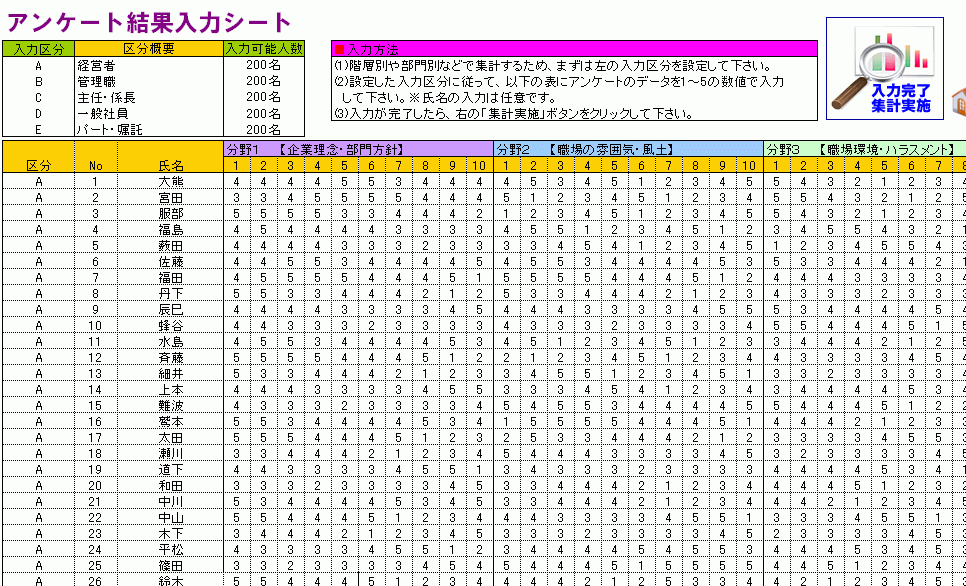Viewport: 966px width, 586px height.
Task: Click the magenta 入力方法 title bar
Action: point(574,48)
